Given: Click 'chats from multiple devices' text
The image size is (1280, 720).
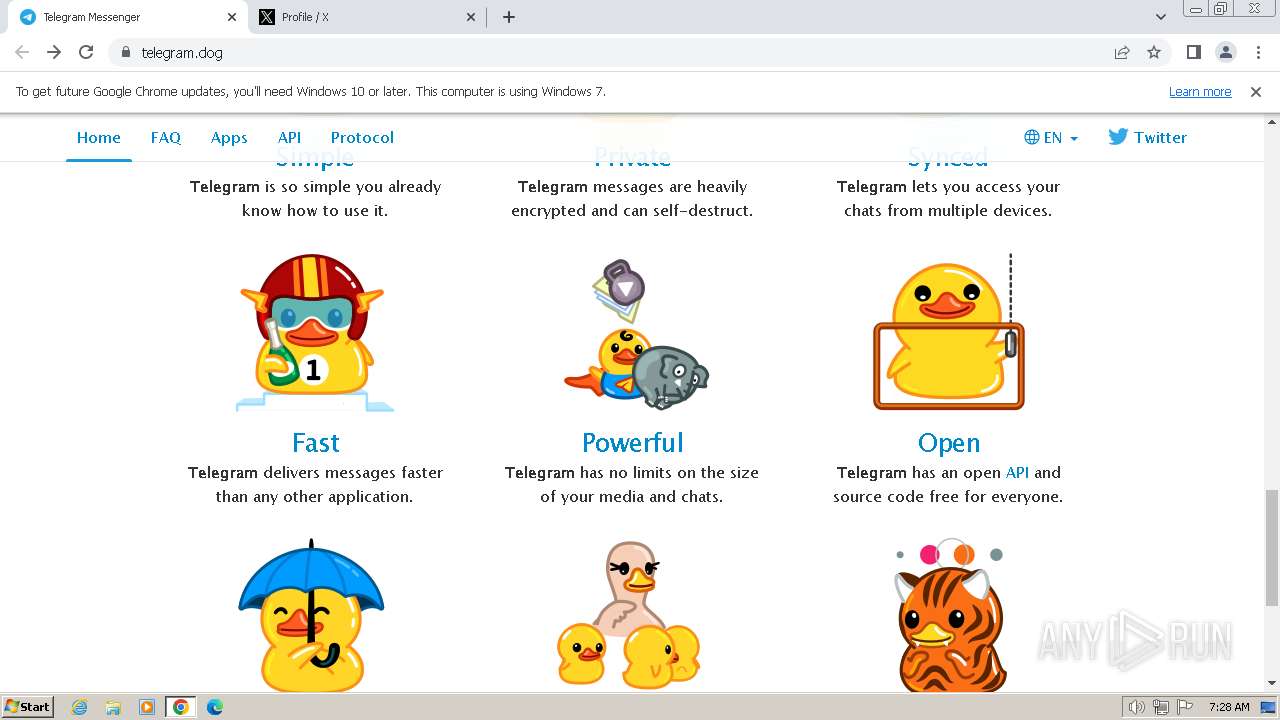Looking at the screenshot, I should pyautogui.click(x=948, y=210).
